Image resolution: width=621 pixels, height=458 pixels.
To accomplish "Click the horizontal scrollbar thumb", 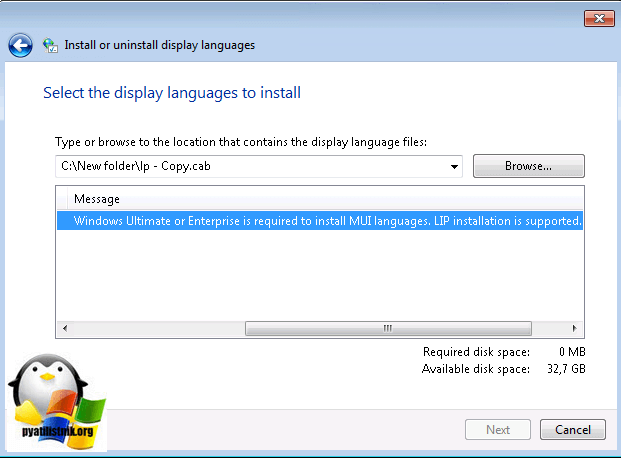I will [x=388, y=328].
